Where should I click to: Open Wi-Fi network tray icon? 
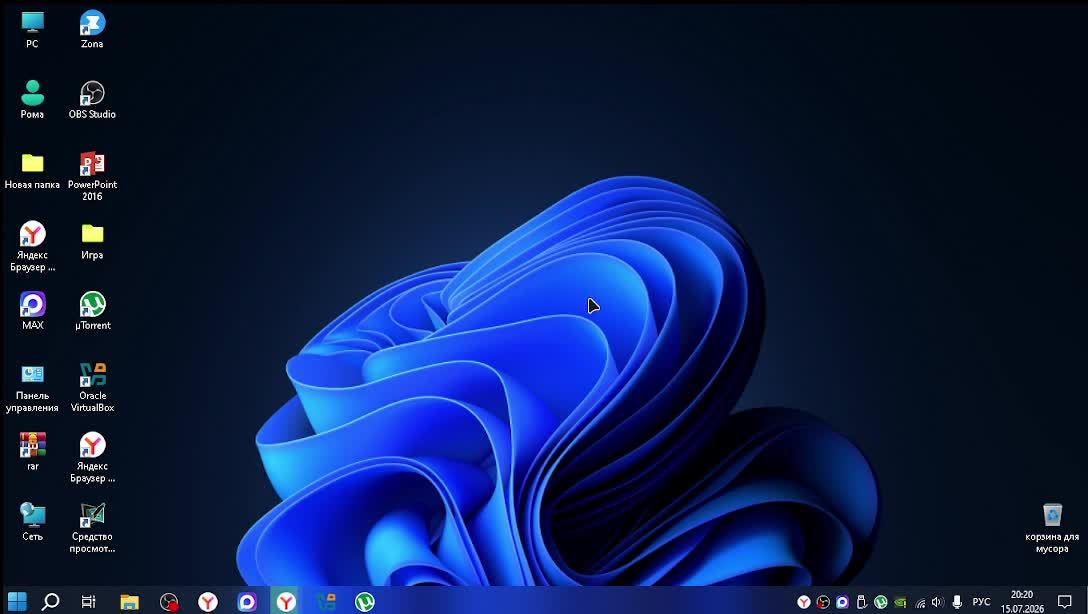(920, 602)
